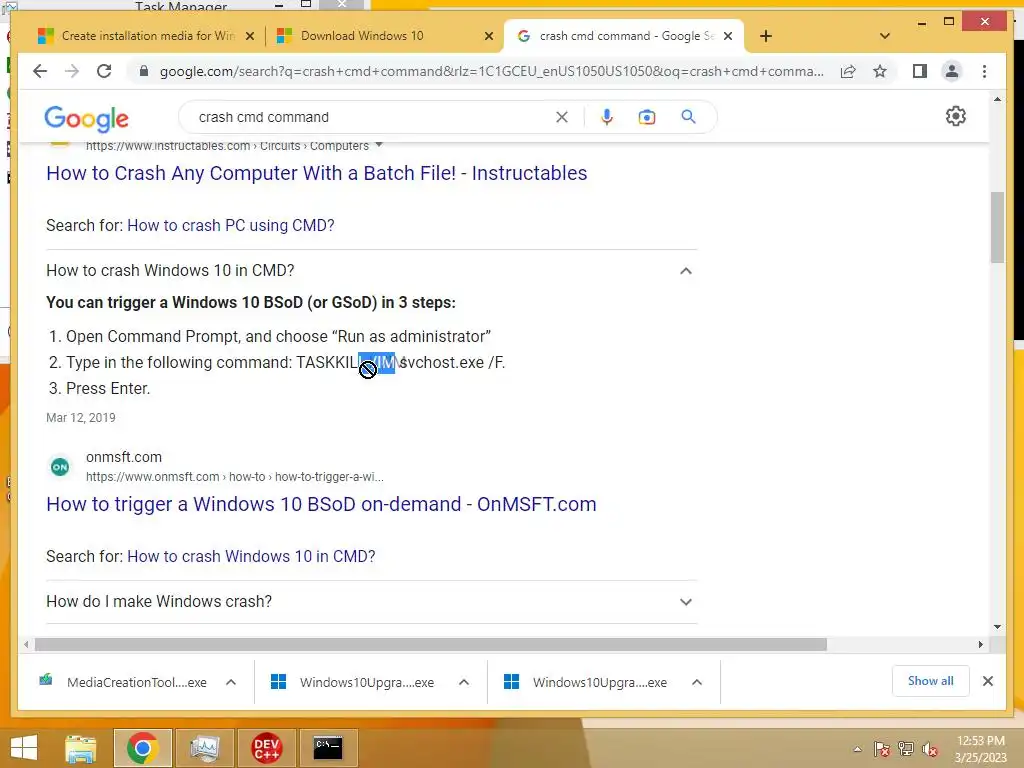Click the onmsft.com site favicon
Screen dimensions: 1024x768
[x=60, y=467]
